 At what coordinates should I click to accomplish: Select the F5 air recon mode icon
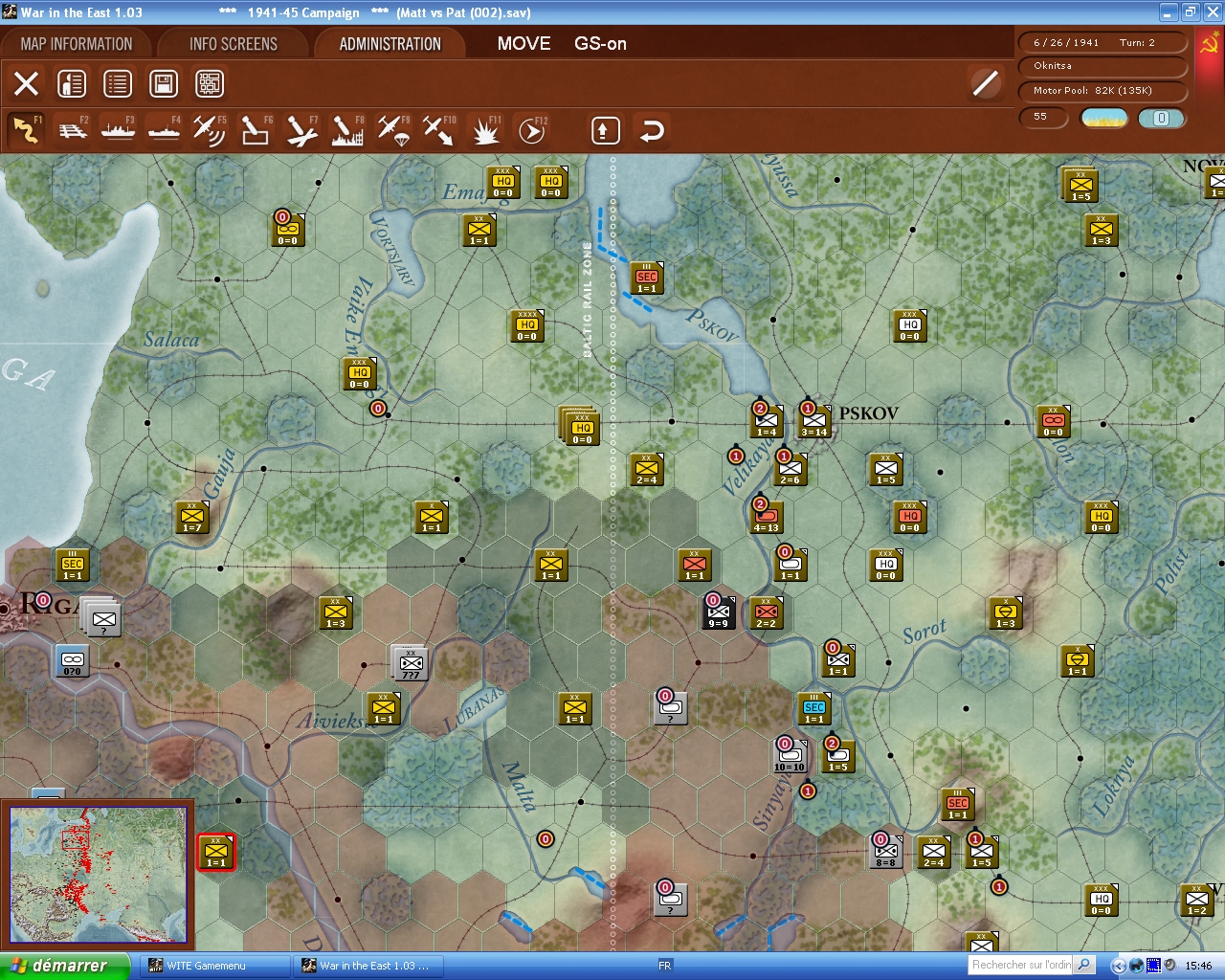(210, 130)
